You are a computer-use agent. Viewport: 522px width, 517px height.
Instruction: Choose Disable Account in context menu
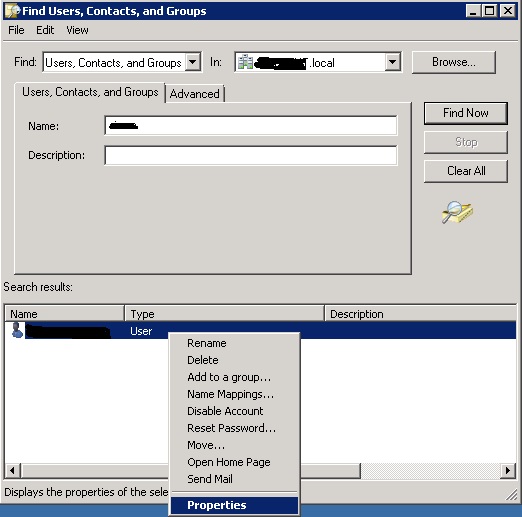234,411
